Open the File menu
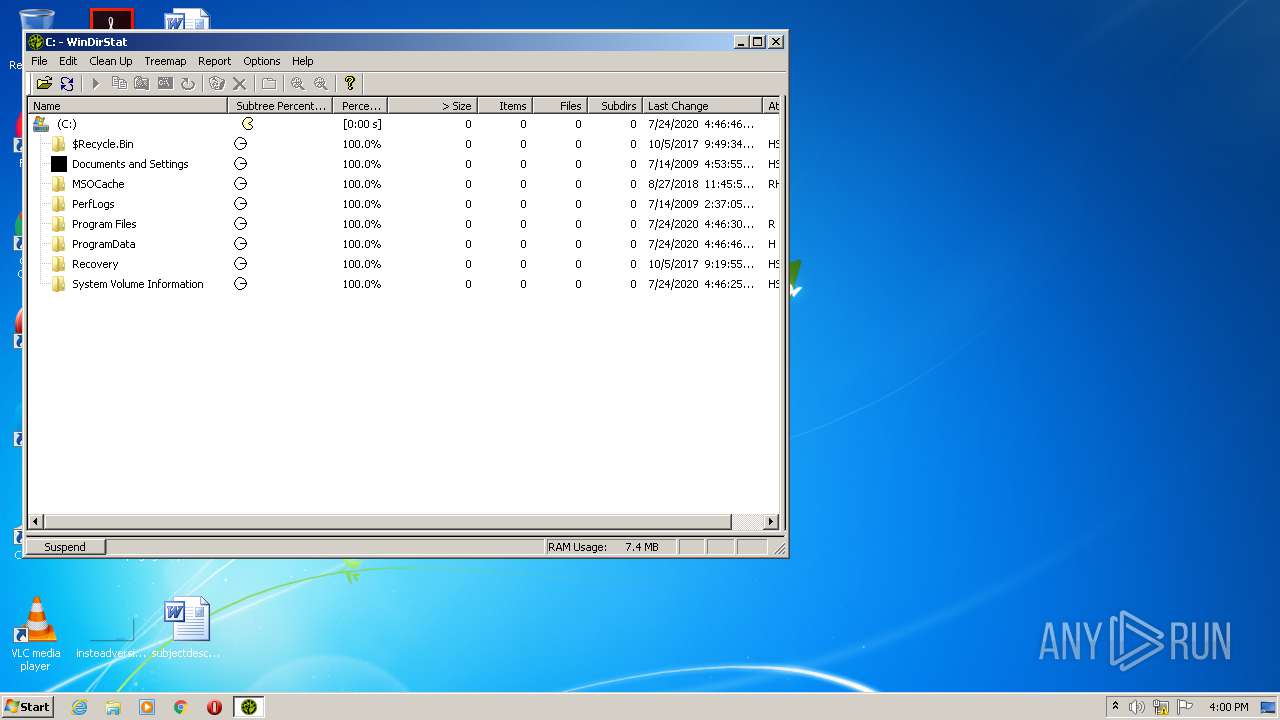 coord(39,61)
